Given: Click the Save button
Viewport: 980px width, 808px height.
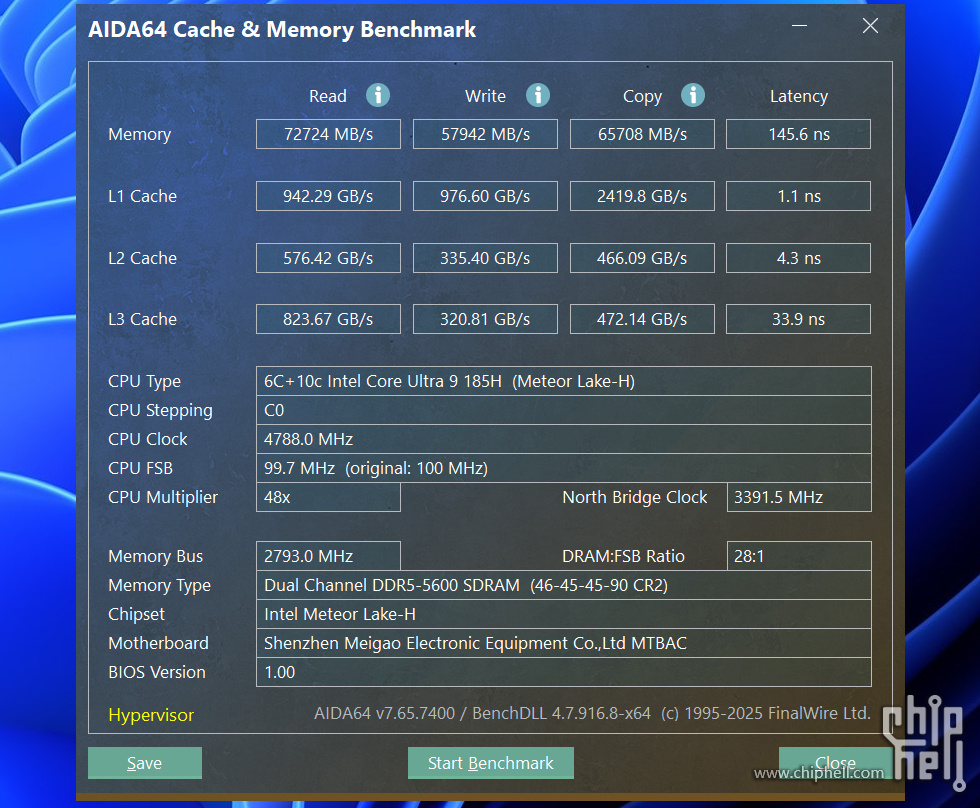Looking at the screenshot, I should pos(144,763).
